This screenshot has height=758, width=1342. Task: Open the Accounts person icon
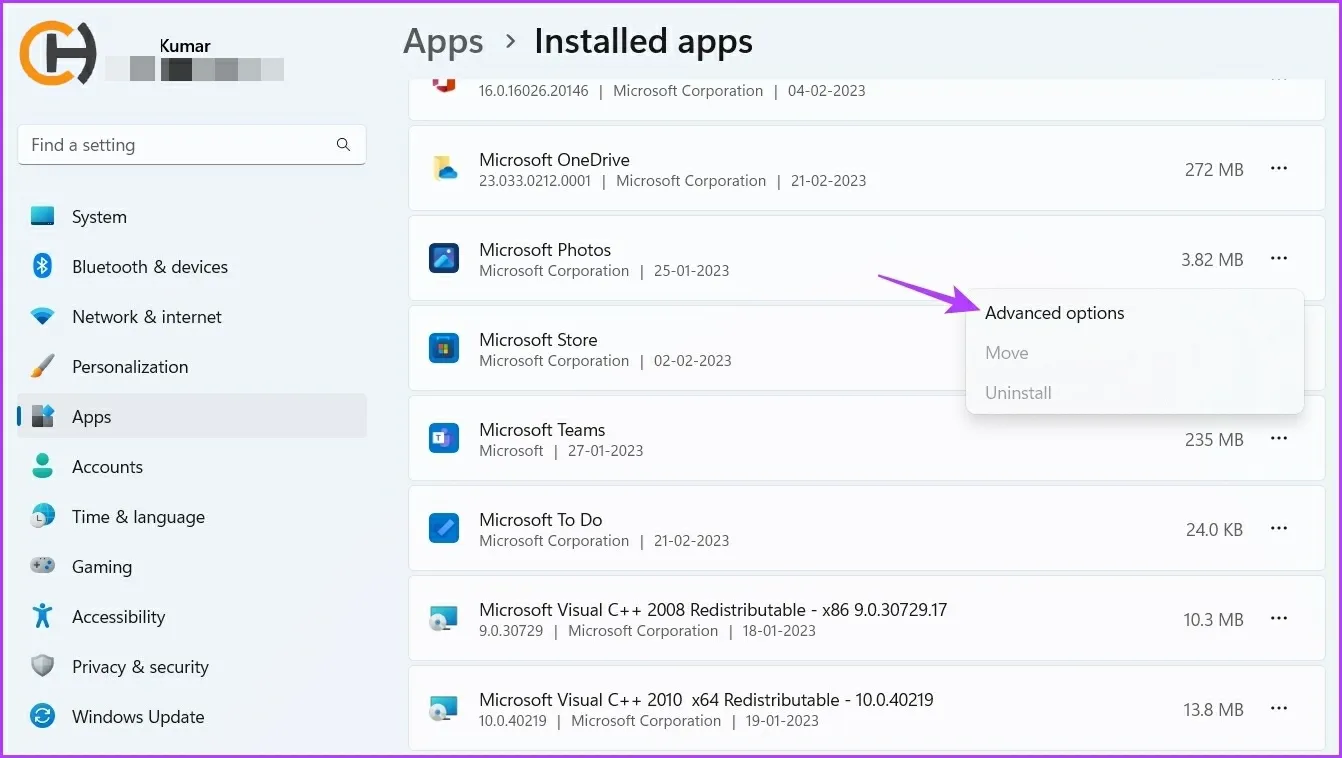click(42, 466)
